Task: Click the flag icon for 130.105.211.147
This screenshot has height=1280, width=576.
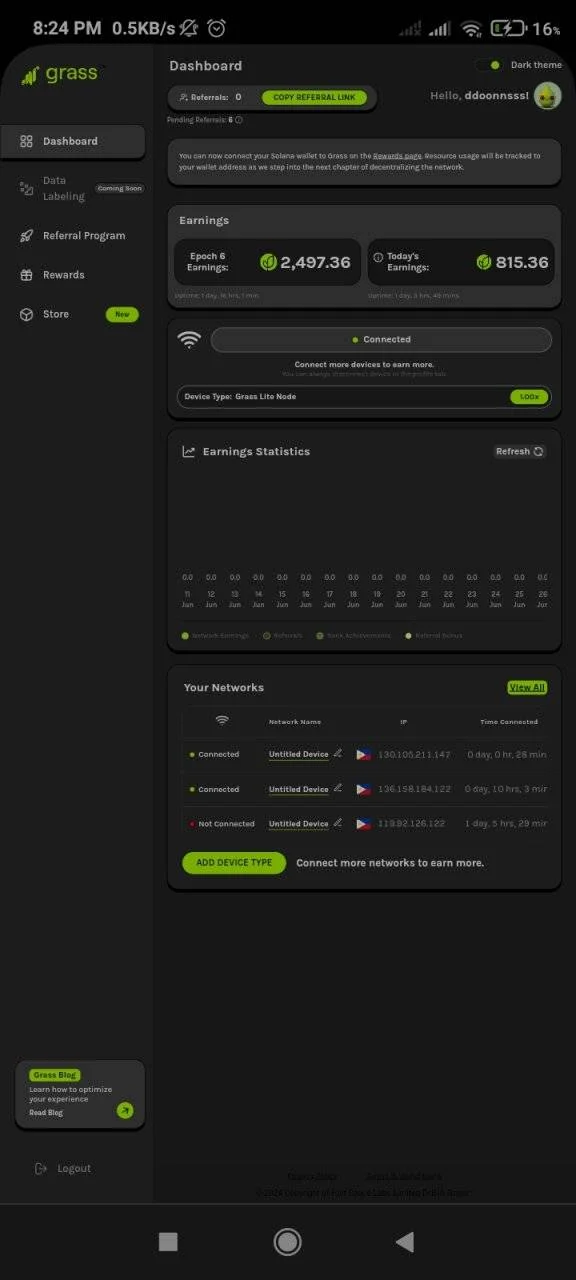Action: tap(363, 754)
